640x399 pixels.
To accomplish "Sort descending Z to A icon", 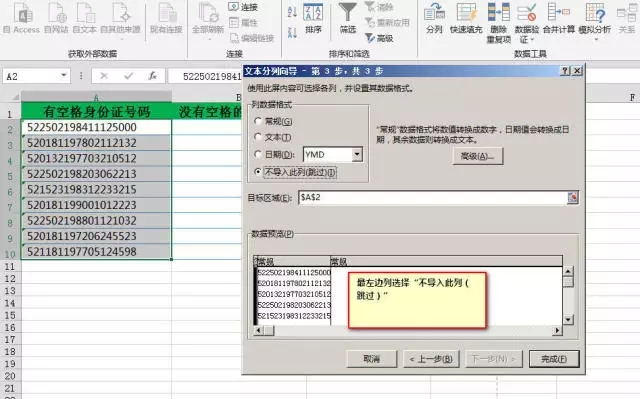I will (292, 32).
